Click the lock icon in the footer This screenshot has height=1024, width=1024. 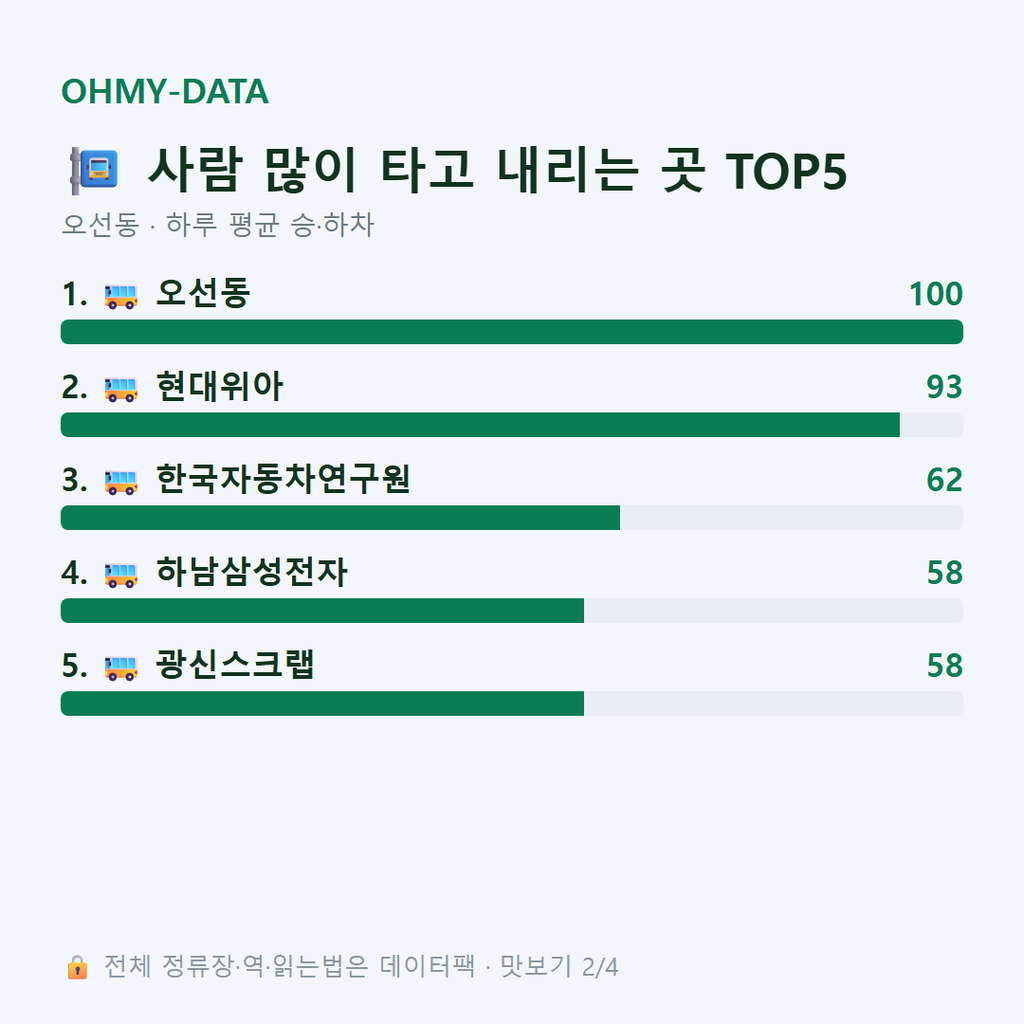[x=77, y=967]
